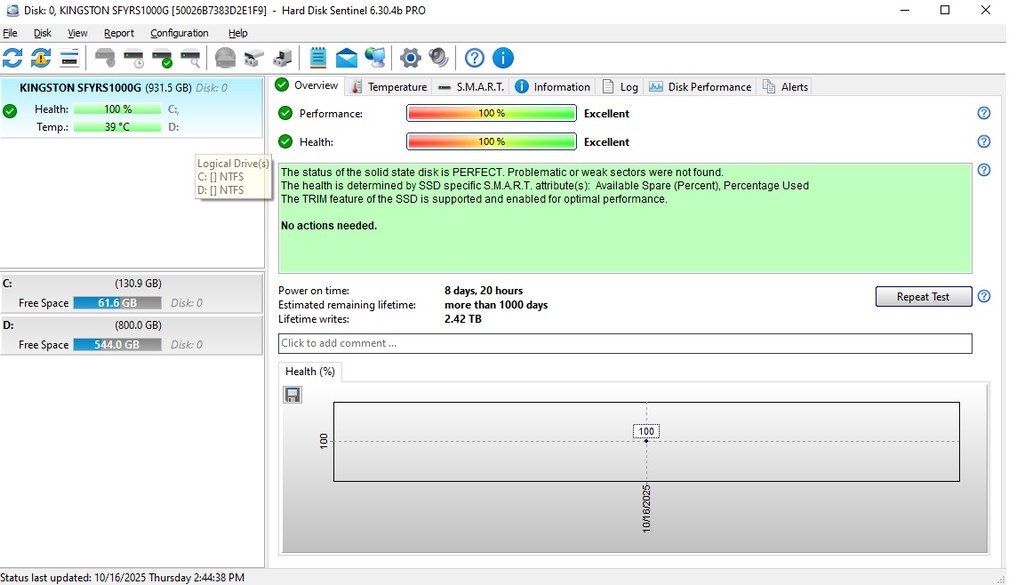The width and height of the screenshot is (1024, 585).
Task: Click the blue info about icon
Action: point(502,58)
